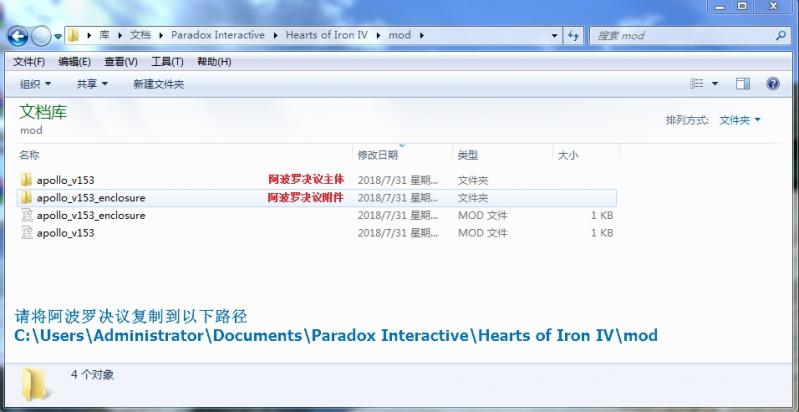799x412 pixels.
Task: Open the 共享 dropdown menu
Action: click(x=92, y=84)
